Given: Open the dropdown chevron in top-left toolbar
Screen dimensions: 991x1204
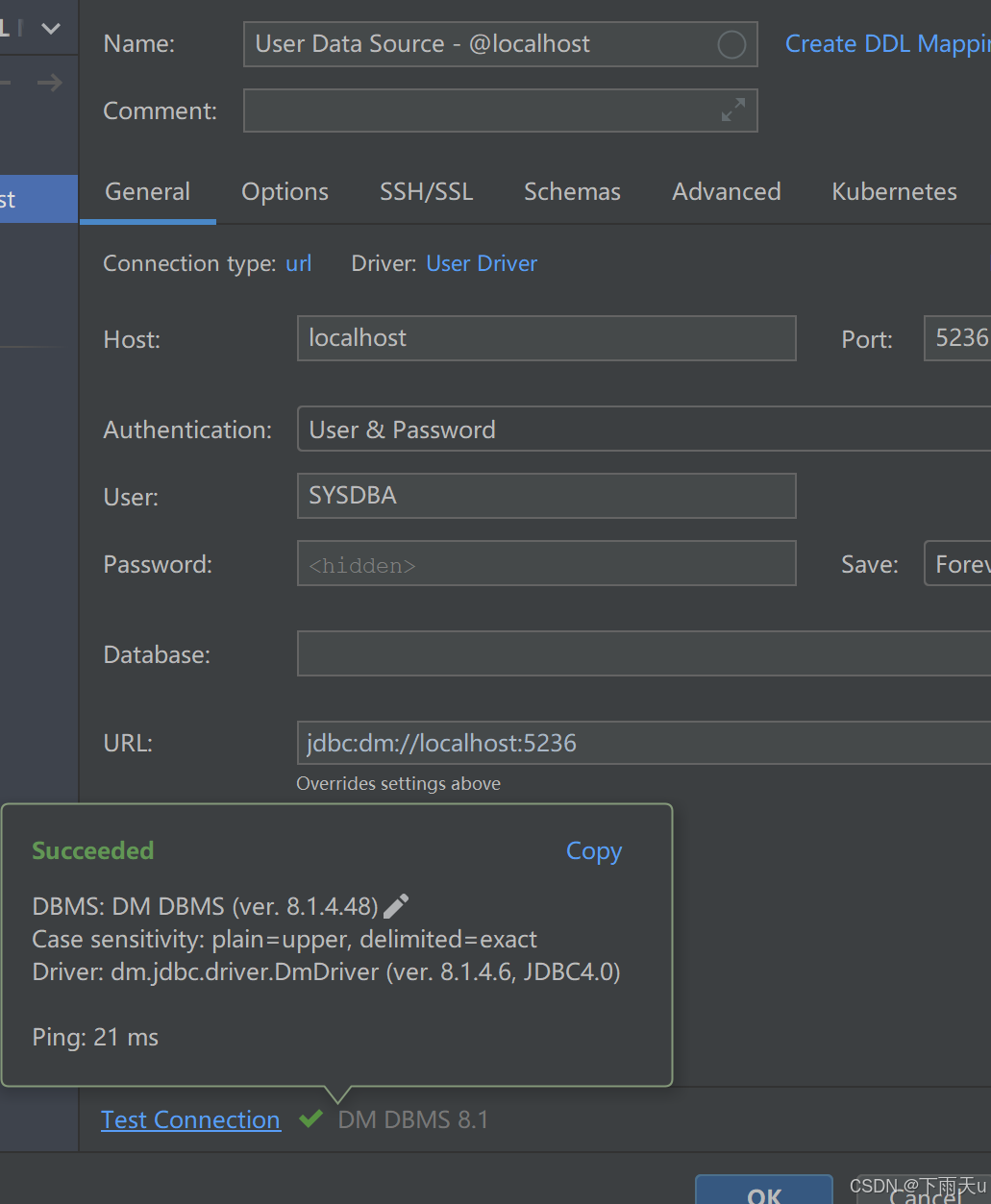Looking at the screenshot, I should [51, 29].
